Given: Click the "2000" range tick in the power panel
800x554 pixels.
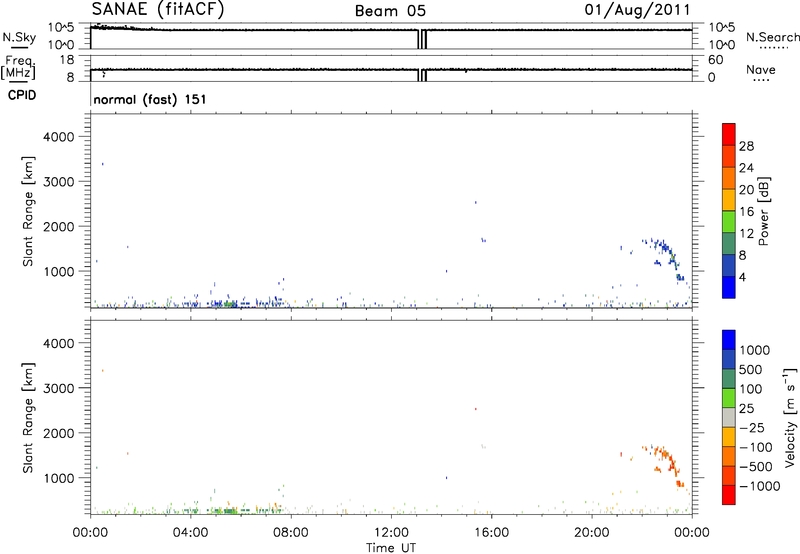Looking at the screenshot, I should (59, 226).
